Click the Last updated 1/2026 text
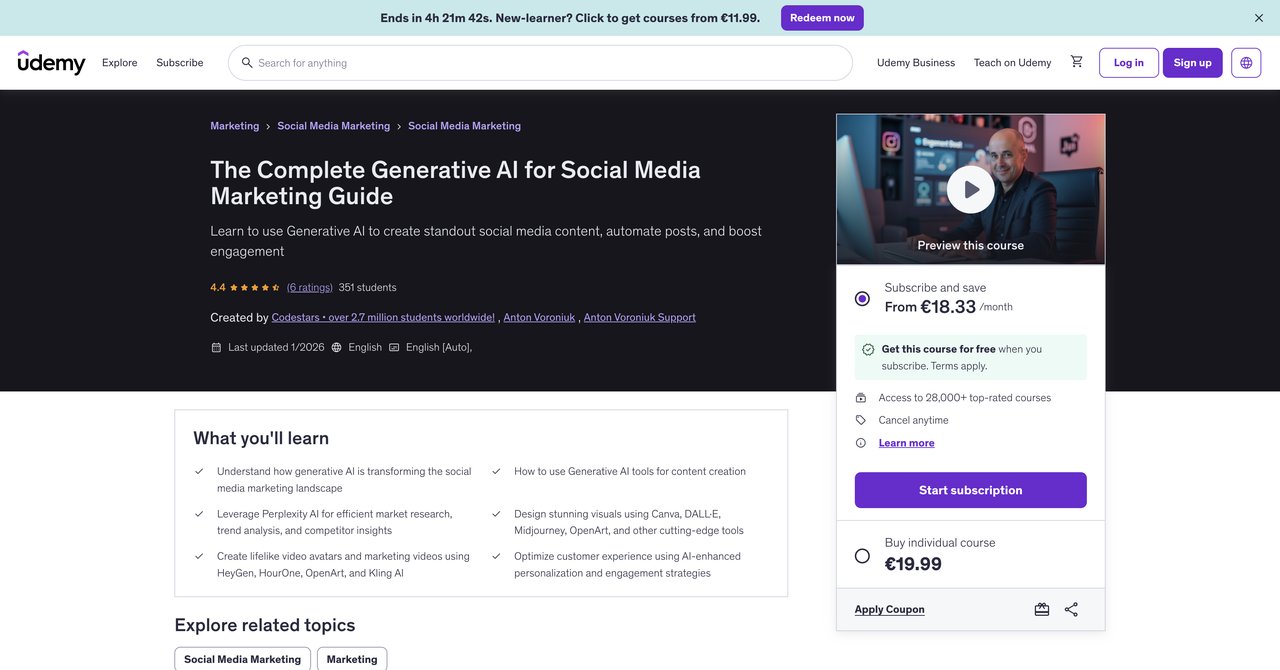 (276, 348)
